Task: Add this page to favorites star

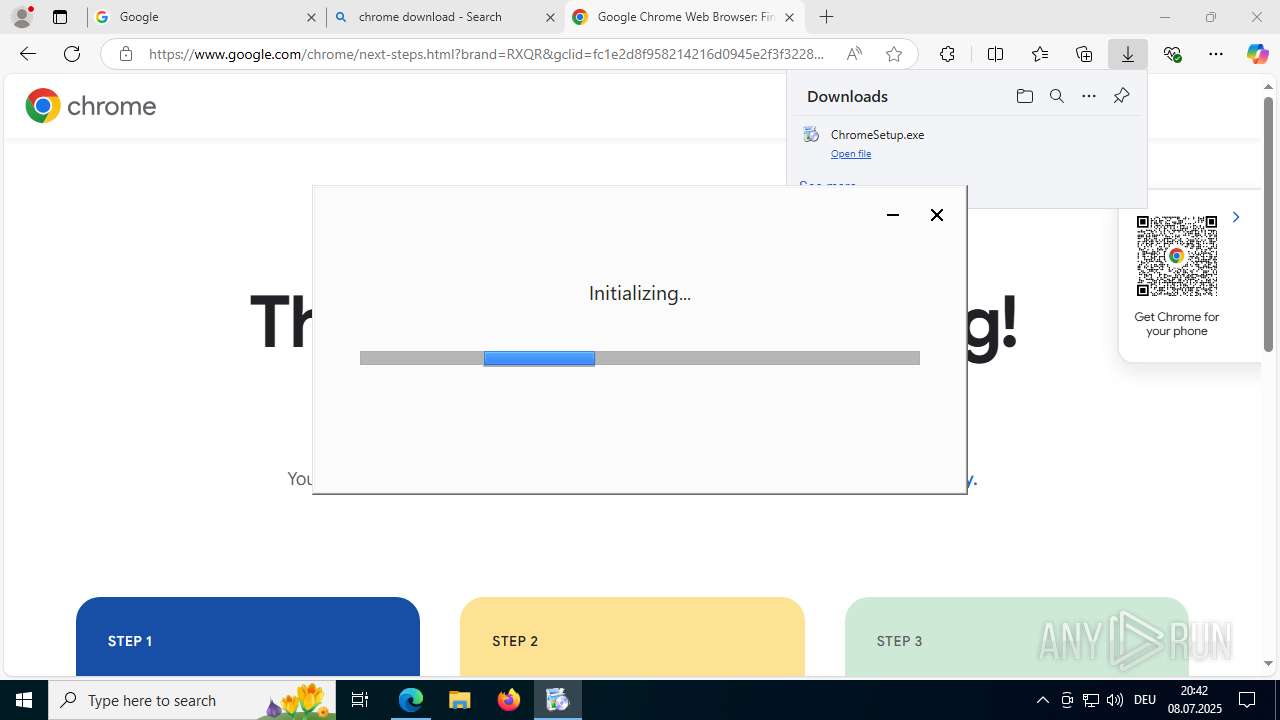Action: 894,54
